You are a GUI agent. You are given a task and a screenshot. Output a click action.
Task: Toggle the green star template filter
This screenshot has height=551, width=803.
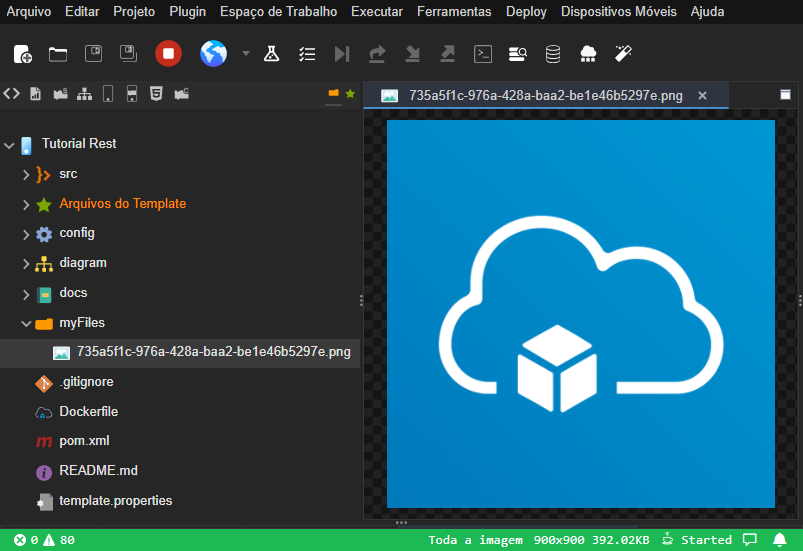point(350,93)
